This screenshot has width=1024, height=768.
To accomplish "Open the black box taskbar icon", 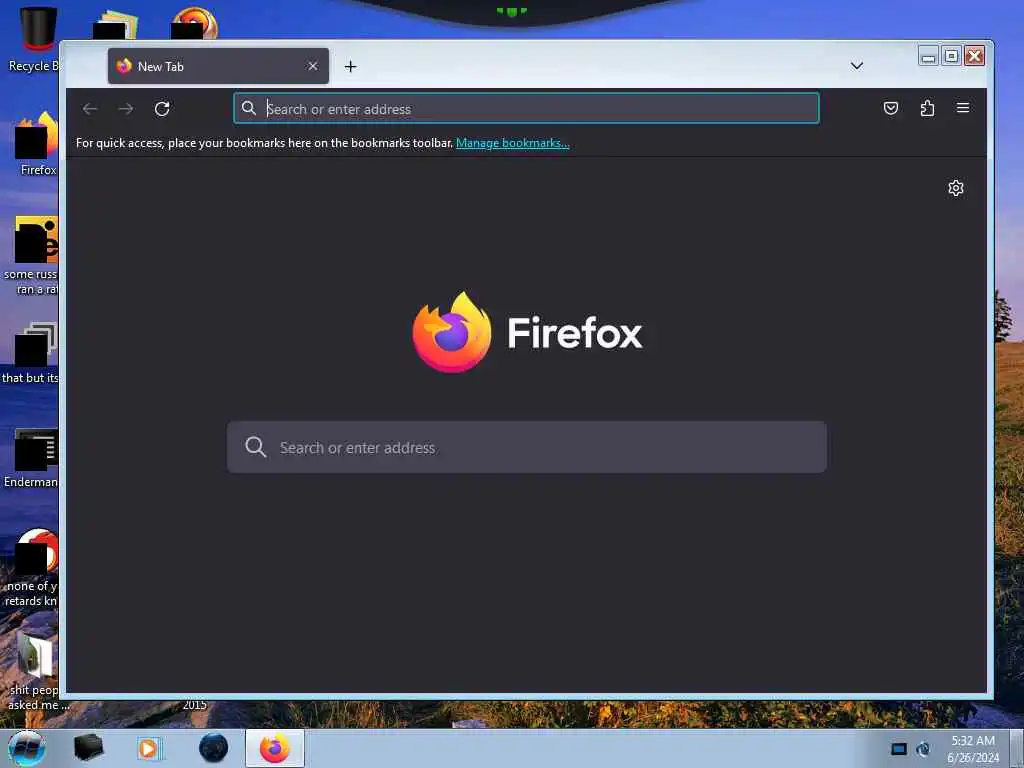I will tap(88, 748).
